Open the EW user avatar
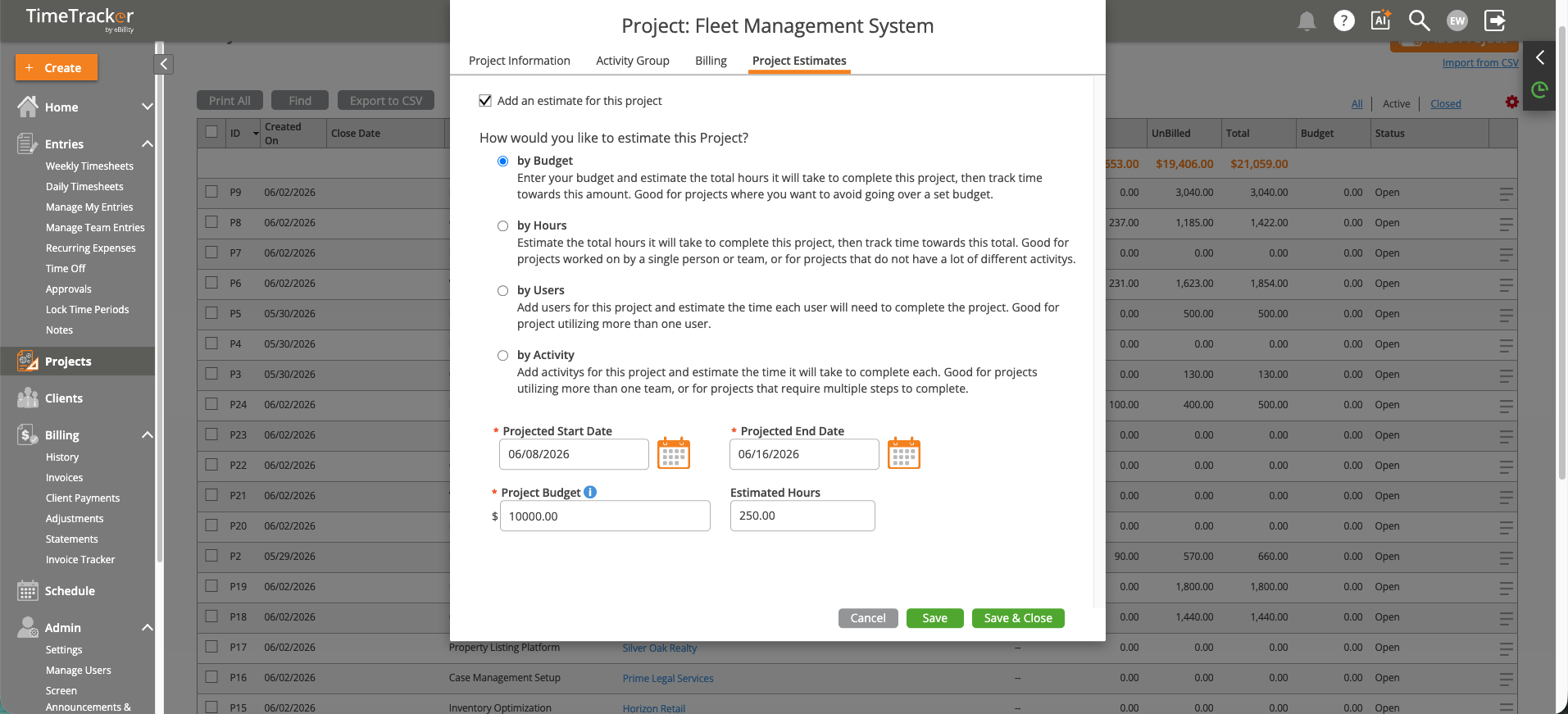This screenshot has width=1568, height=714. 1457,20
